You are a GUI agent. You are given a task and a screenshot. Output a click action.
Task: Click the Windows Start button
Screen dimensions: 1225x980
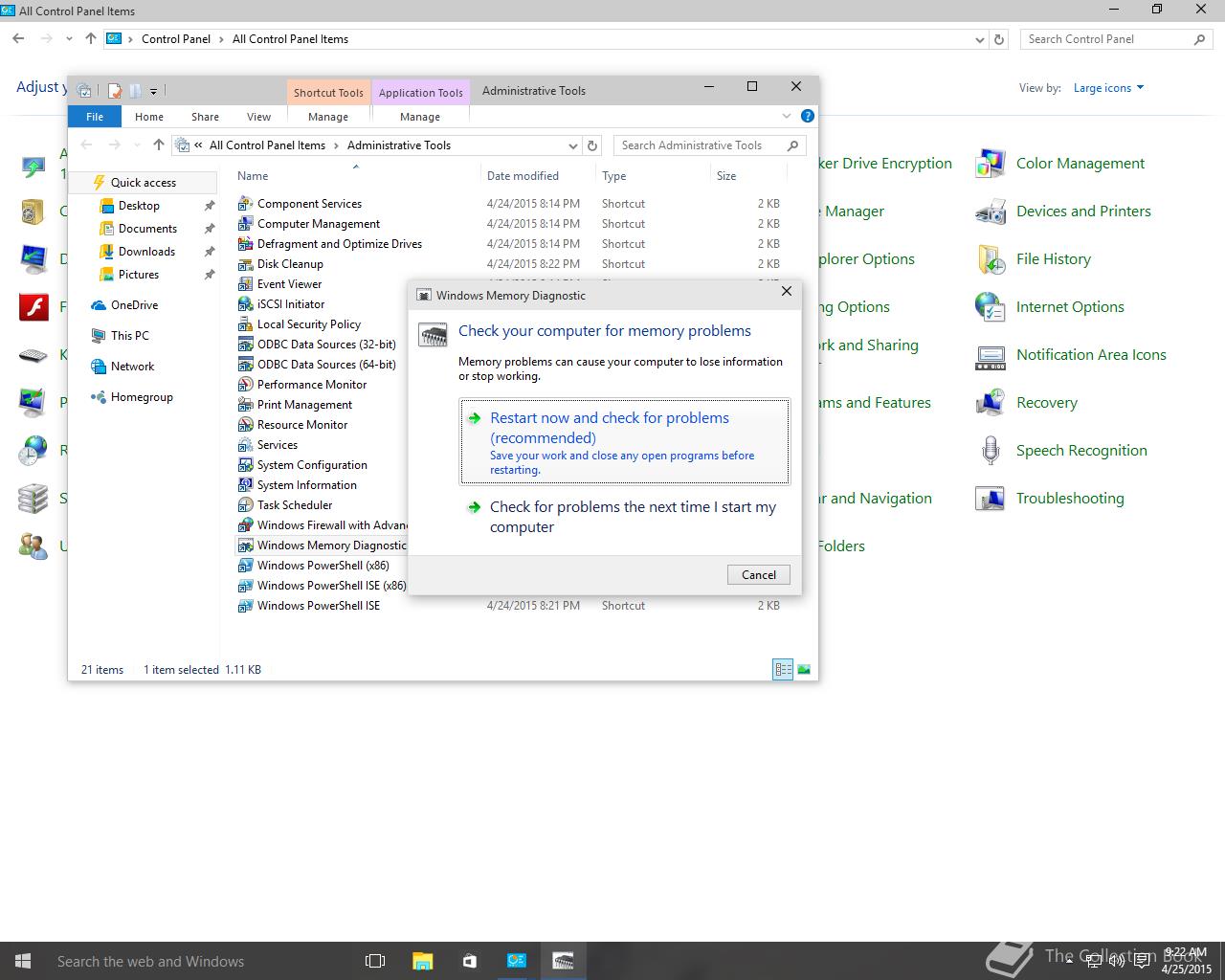tap(23, 961)
